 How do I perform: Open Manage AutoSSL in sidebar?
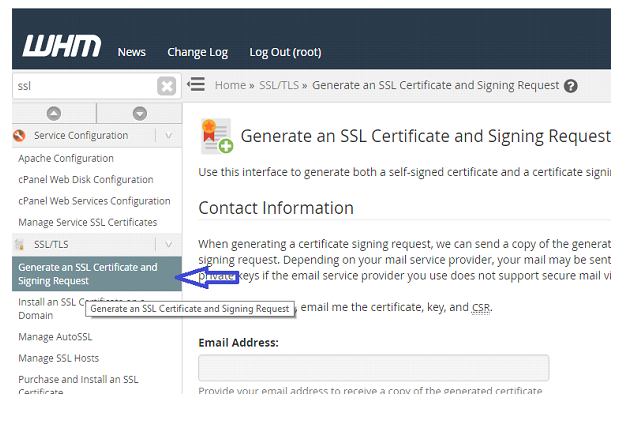coord(55,337)
